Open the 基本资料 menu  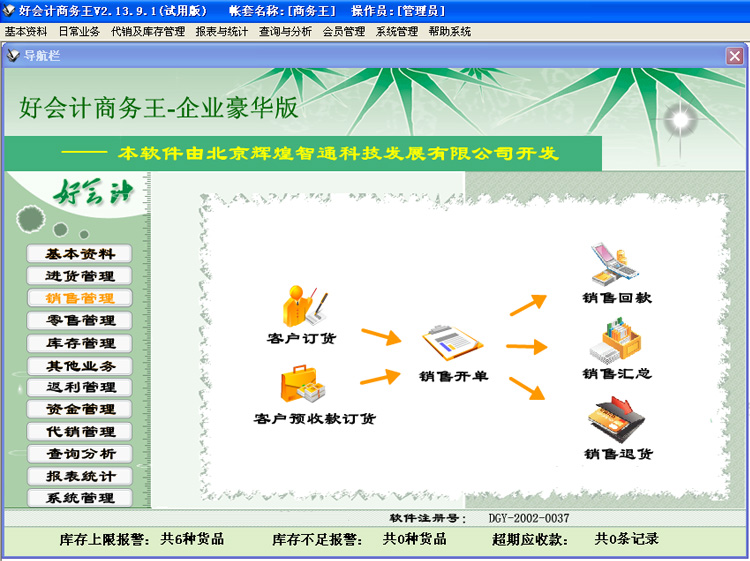point(26,32)
